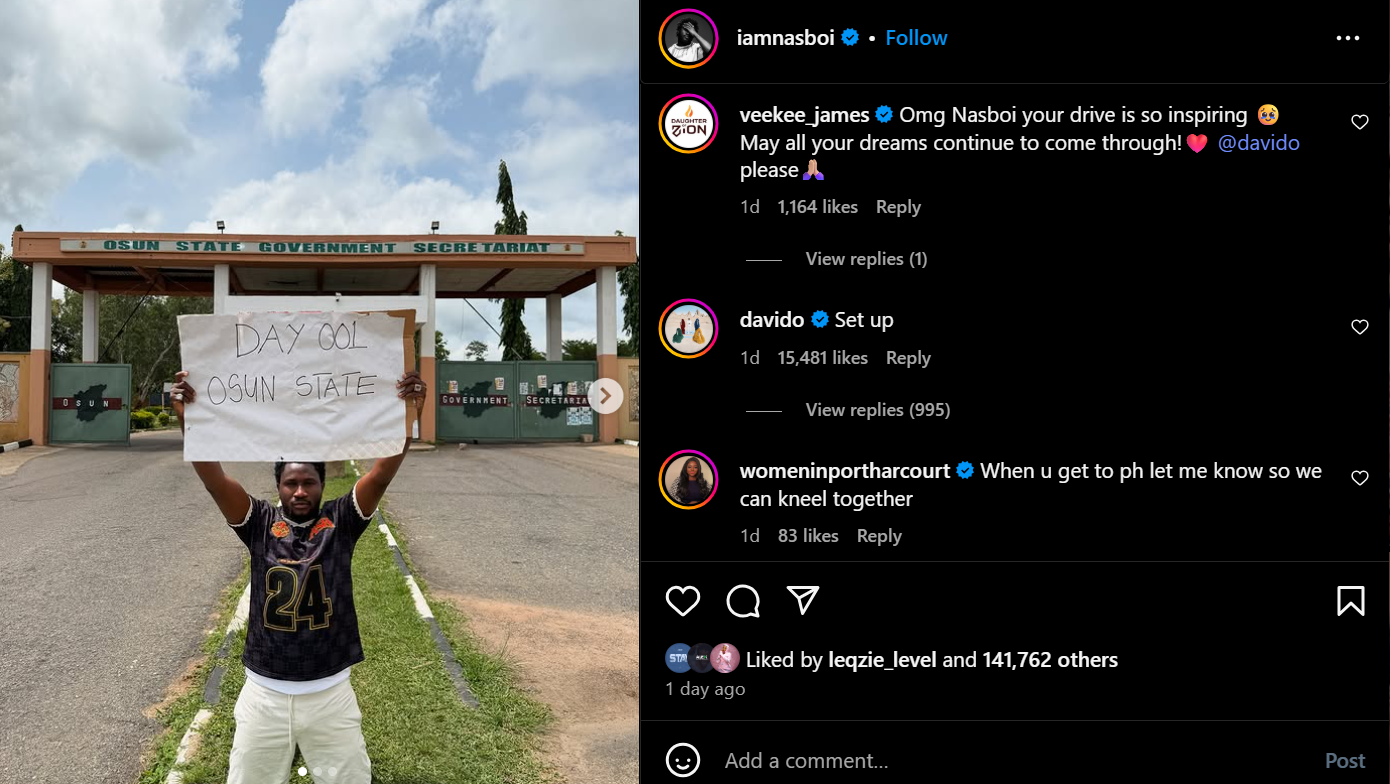
Task: Open comments via speech bubble icon
Action: 743,601
